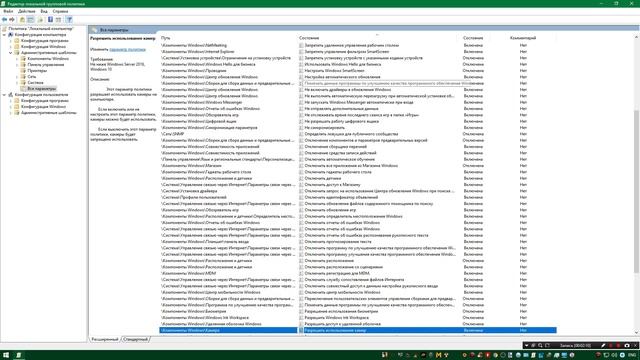640x360 pixels.
Task: Select policy Разрешить использование камер row
Action: pos(358,330)
